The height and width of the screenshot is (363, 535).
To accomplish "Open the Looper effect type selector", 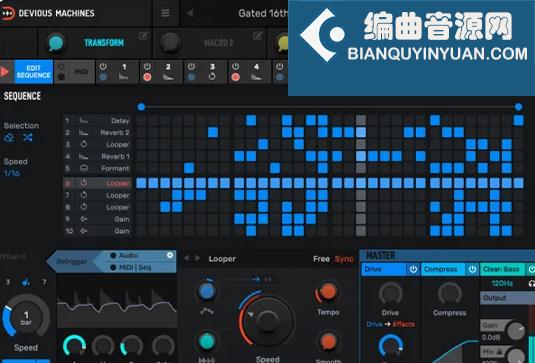I will [222, 259].
